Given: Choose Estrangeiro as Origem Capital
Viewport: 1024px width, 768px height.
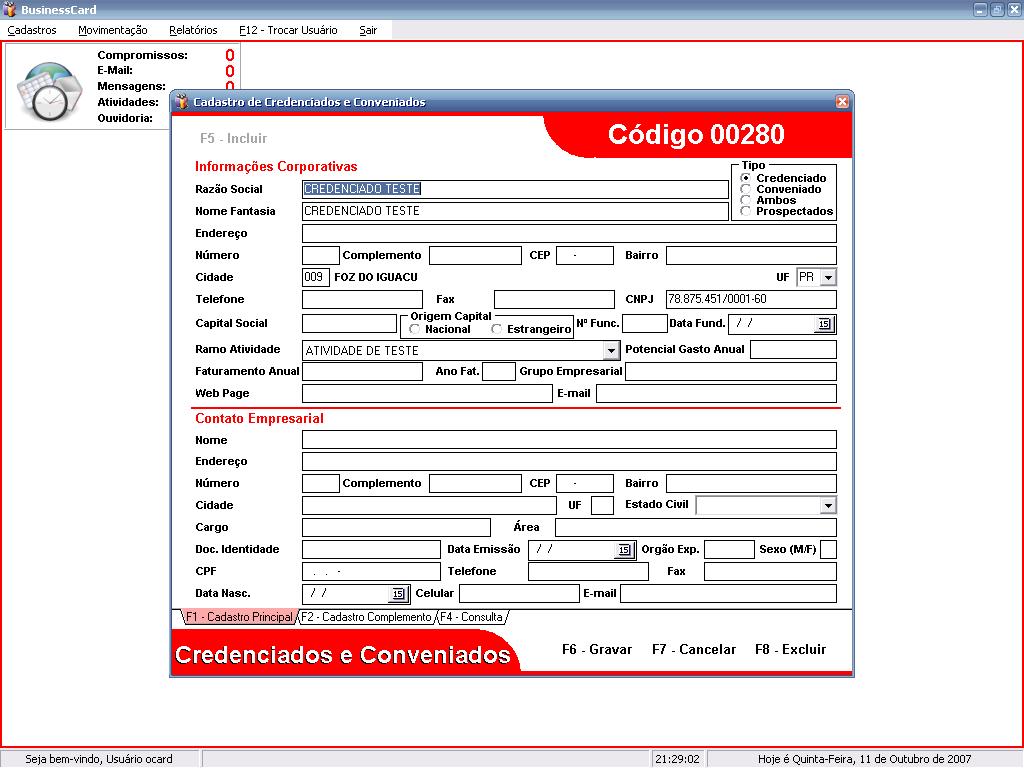Looking at the screenshot, I should pos(496,329).
